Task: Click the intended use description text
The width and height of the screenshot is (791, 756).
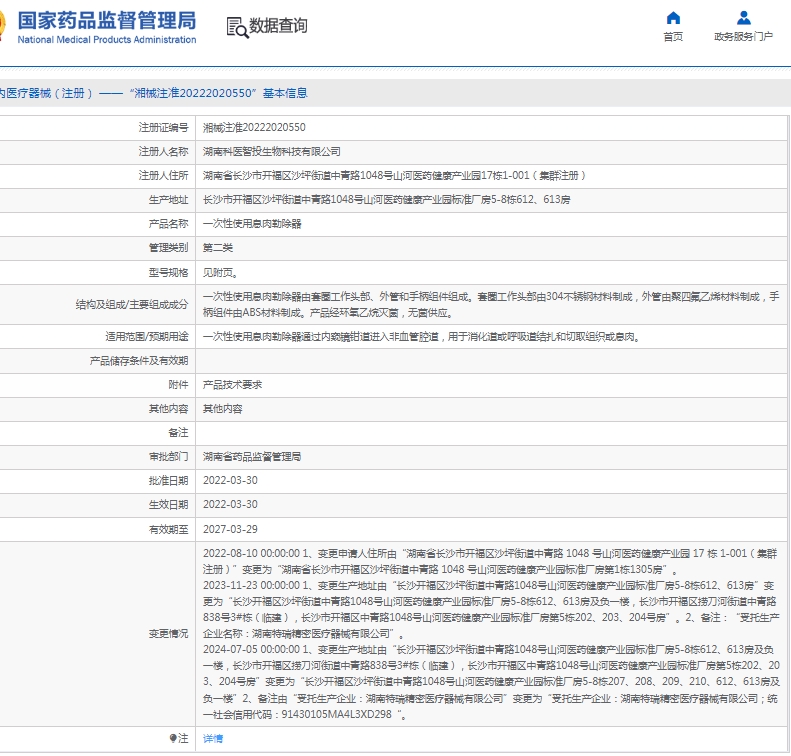Action: pyautogui.click(x=422, y=337)
